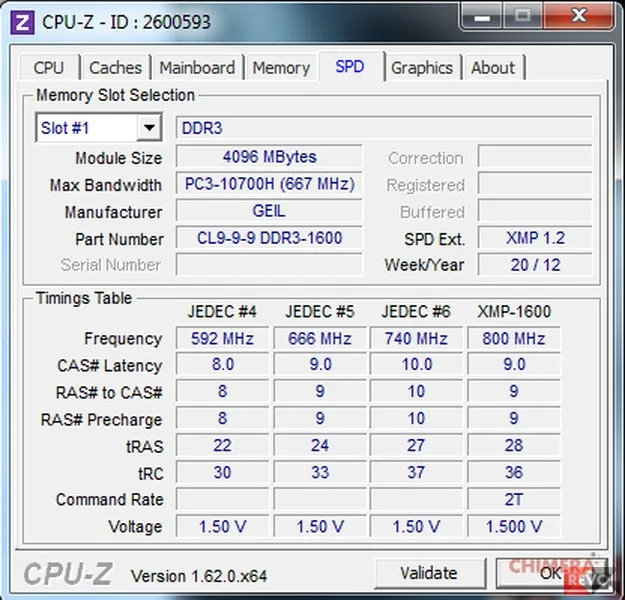Screen dimensions: 625x600
Task: Minimize the CPU-Z window
Action: pos(482,17)
